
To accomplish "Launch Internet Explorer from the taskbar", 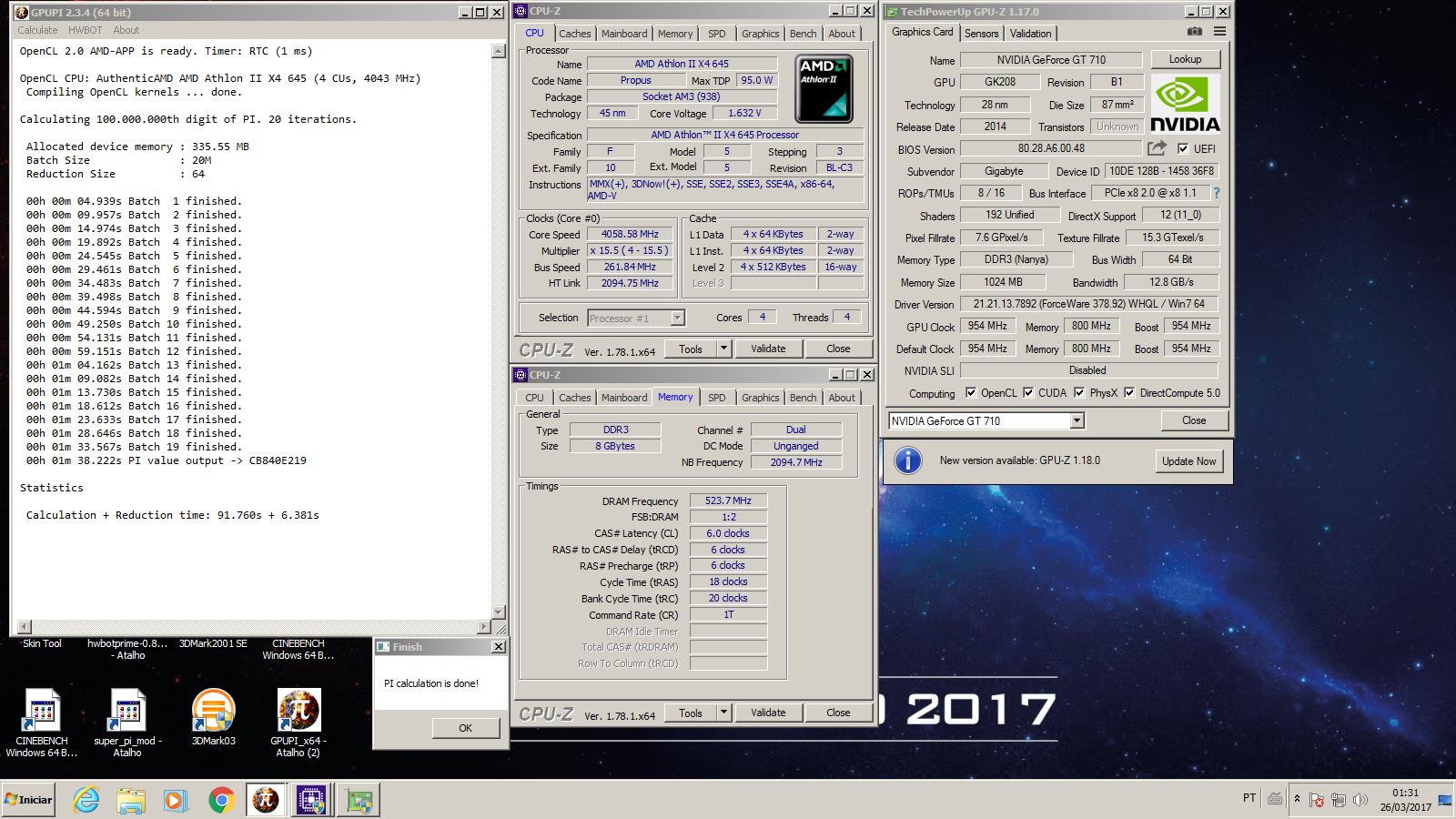I will point(87,800).
